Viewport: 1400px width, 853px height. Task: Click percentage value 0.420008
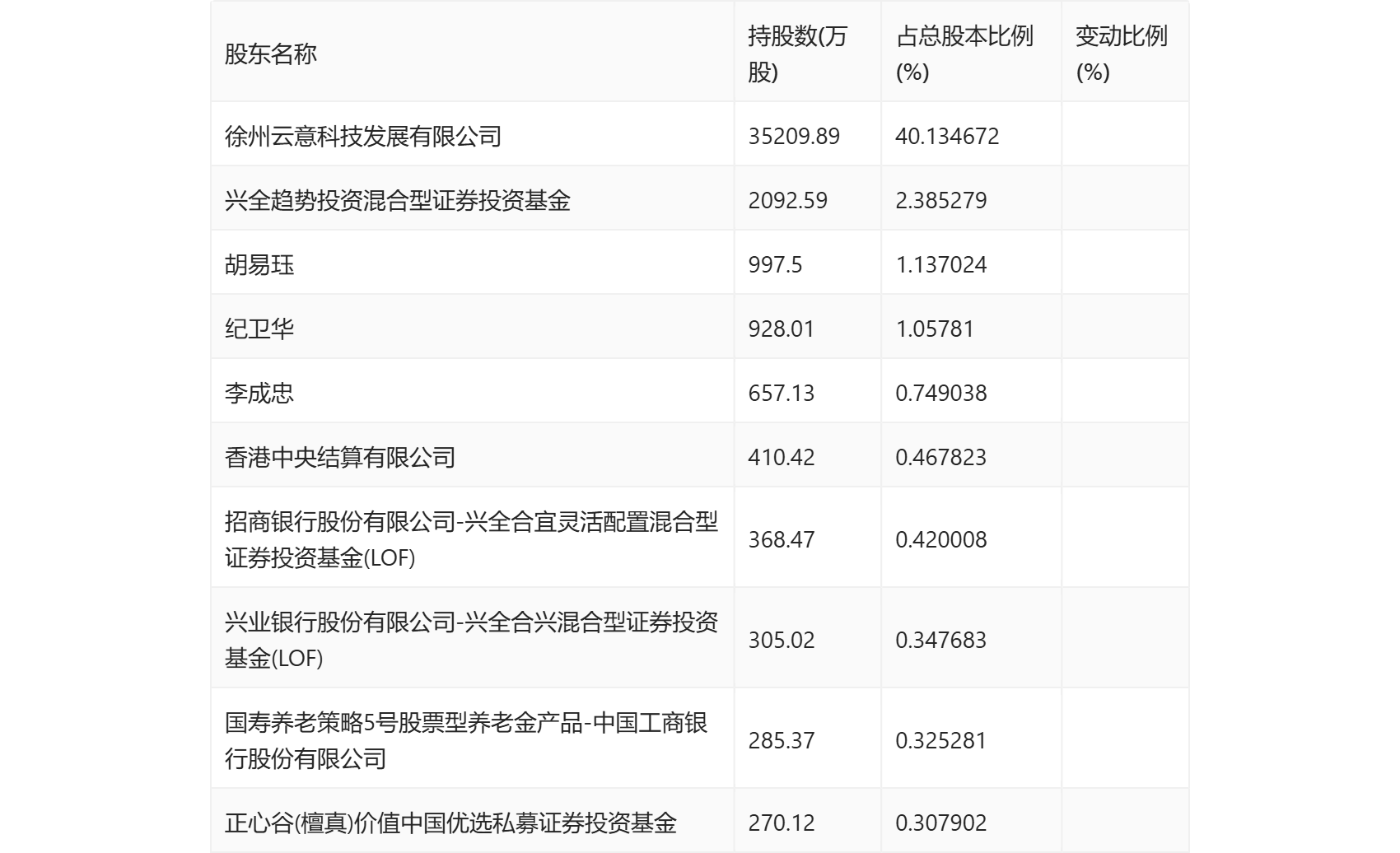(x=941, y=539)
